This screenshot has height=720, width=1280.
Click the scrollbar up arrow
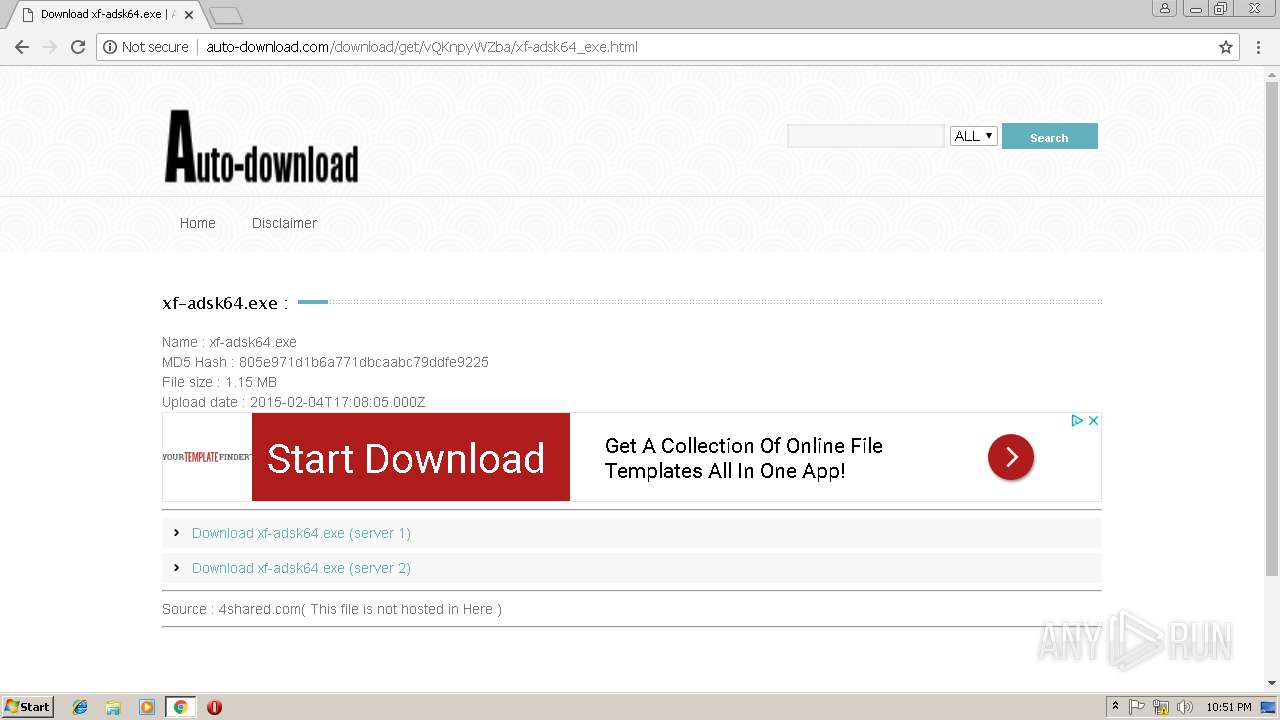click(x=1272, y=74)
